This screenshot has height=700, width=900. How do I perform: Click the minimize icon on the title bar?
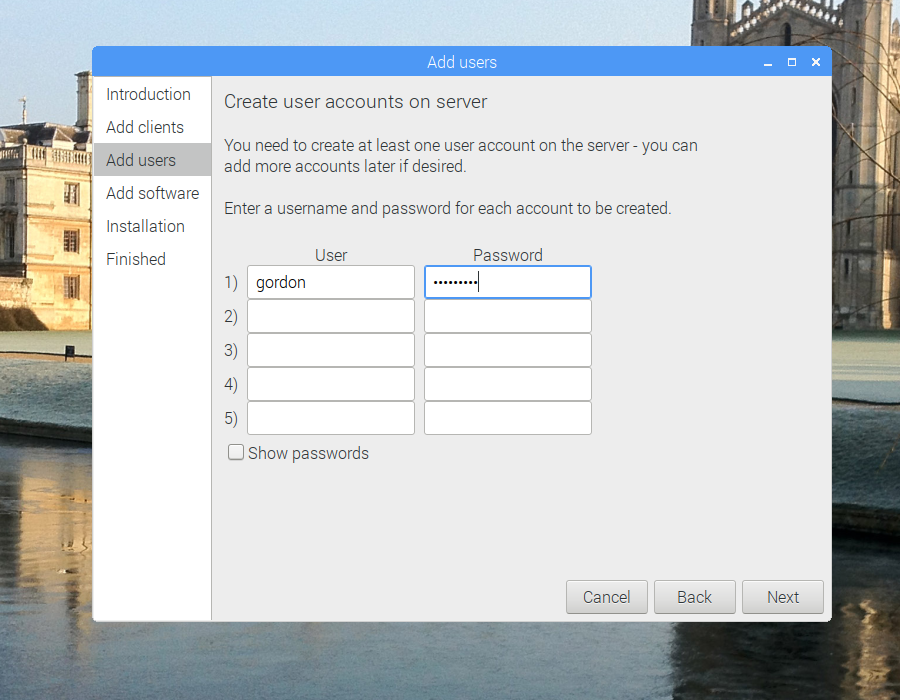[767, 61]
